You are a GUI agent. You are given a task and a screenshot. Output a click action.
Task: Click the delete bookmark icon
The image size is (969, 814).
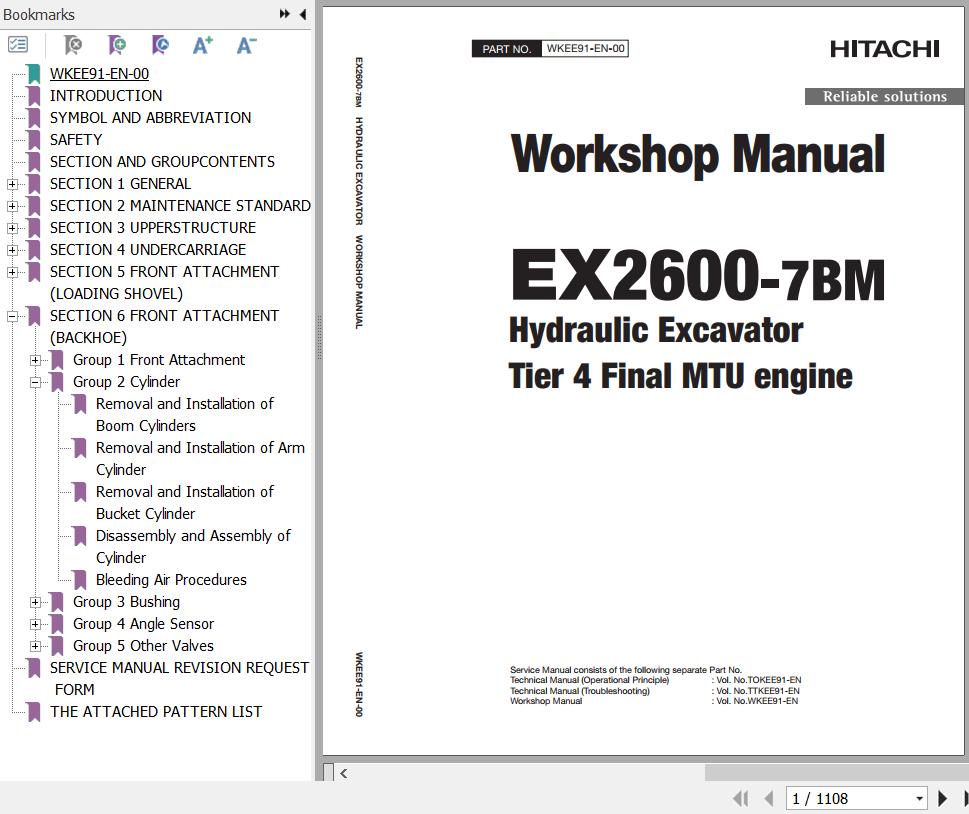(73, 45)
